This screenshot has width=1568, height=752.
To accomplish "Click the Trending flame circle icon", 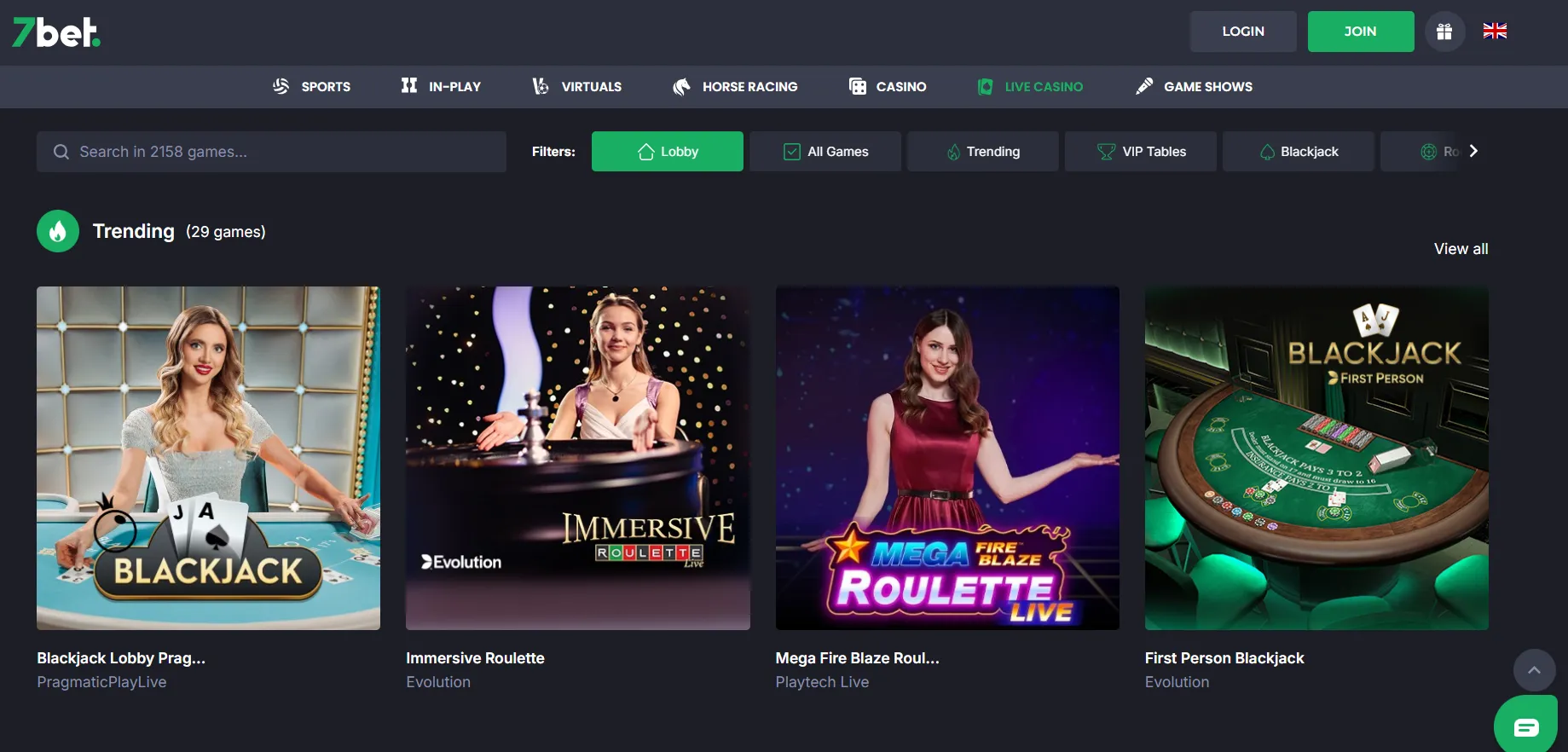I will click(58, 231).
